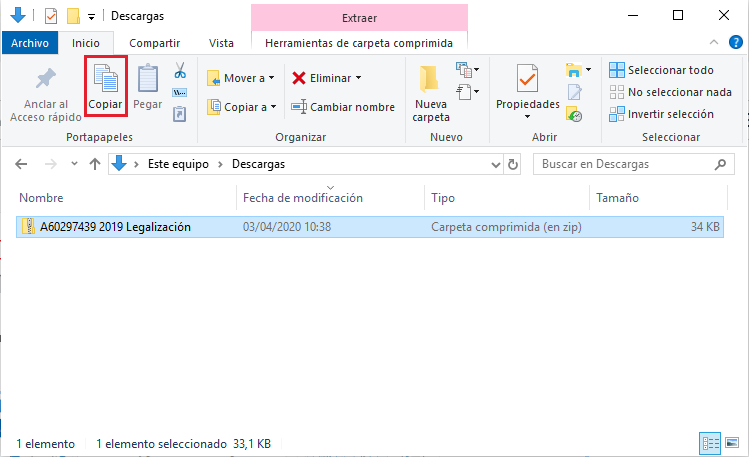Image resolution: width=749 pixels, height=457 pixels.
Task: Click the Carpeta comprimida (en zip) type cell
Action: [506, 227]
